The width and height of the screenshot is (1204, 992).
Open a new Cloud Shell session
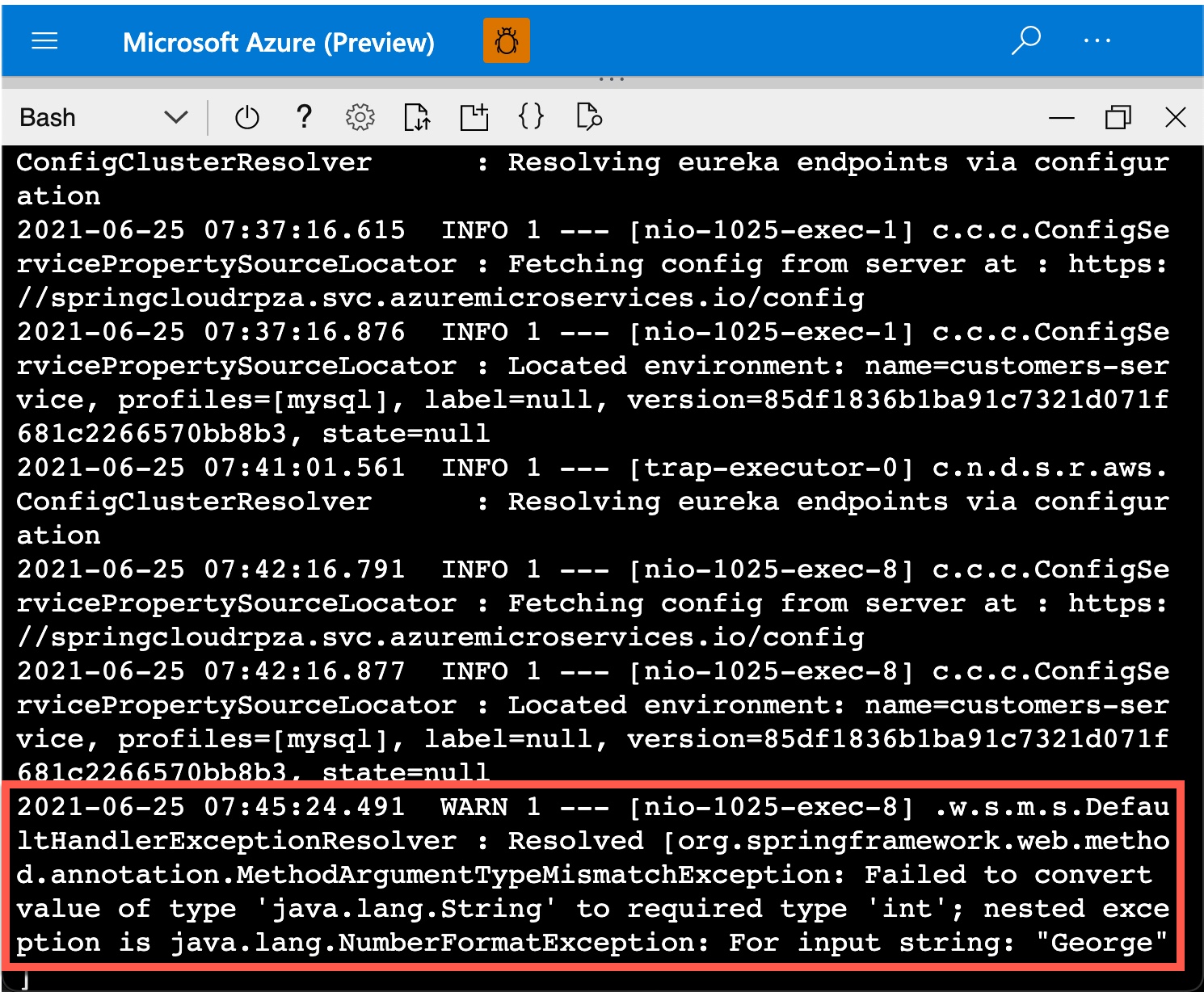(x=474, y=117)
